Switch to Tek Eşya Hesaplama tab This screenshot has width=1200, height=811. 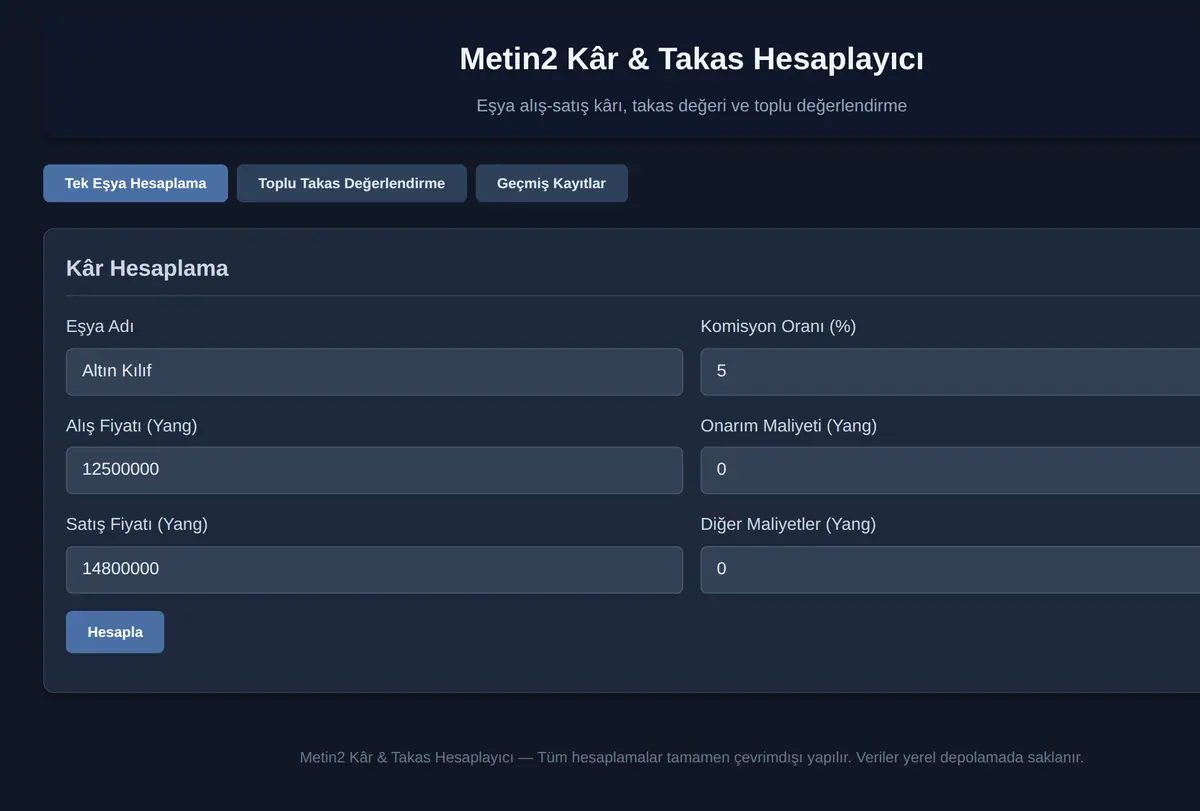tap(135, 184)
